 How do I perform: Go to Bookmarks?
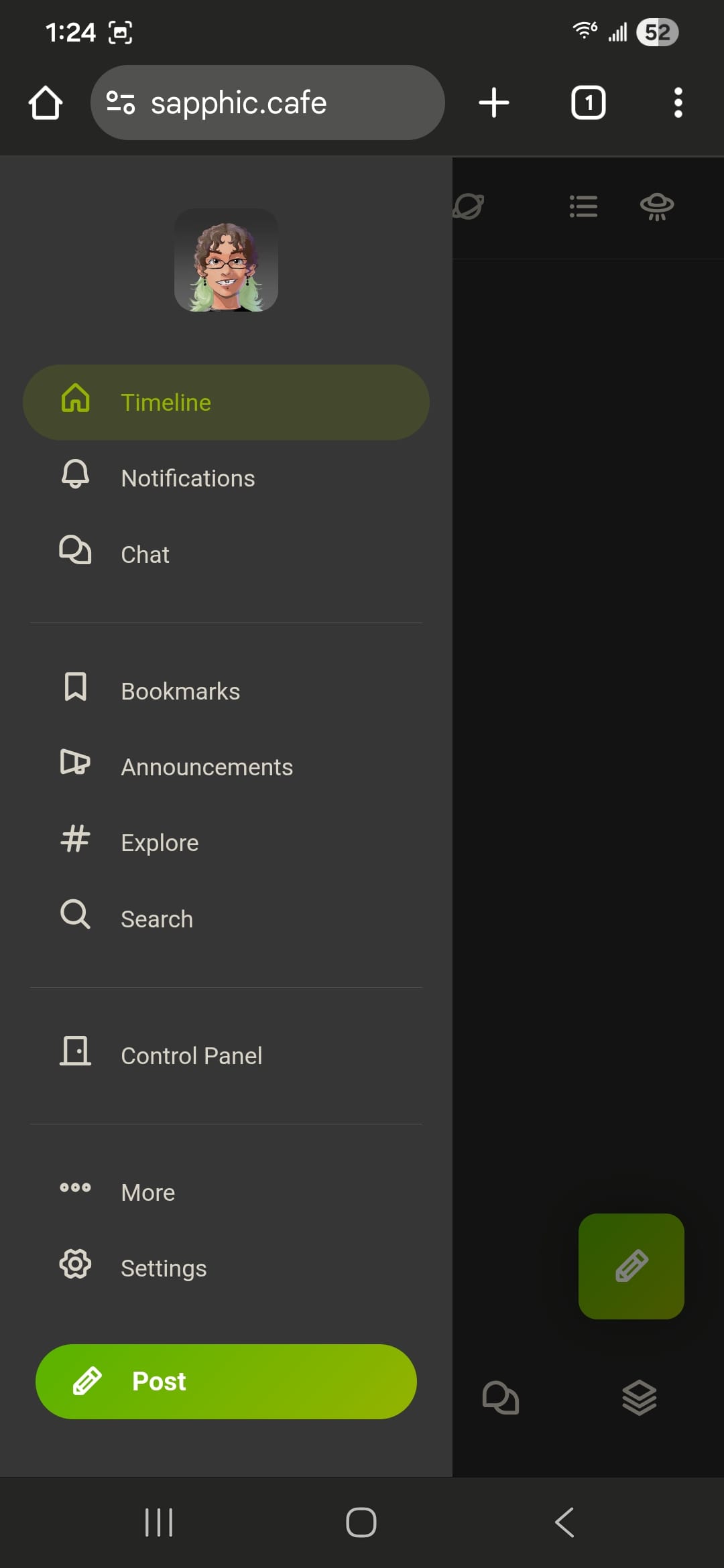[x=180, y=692]
